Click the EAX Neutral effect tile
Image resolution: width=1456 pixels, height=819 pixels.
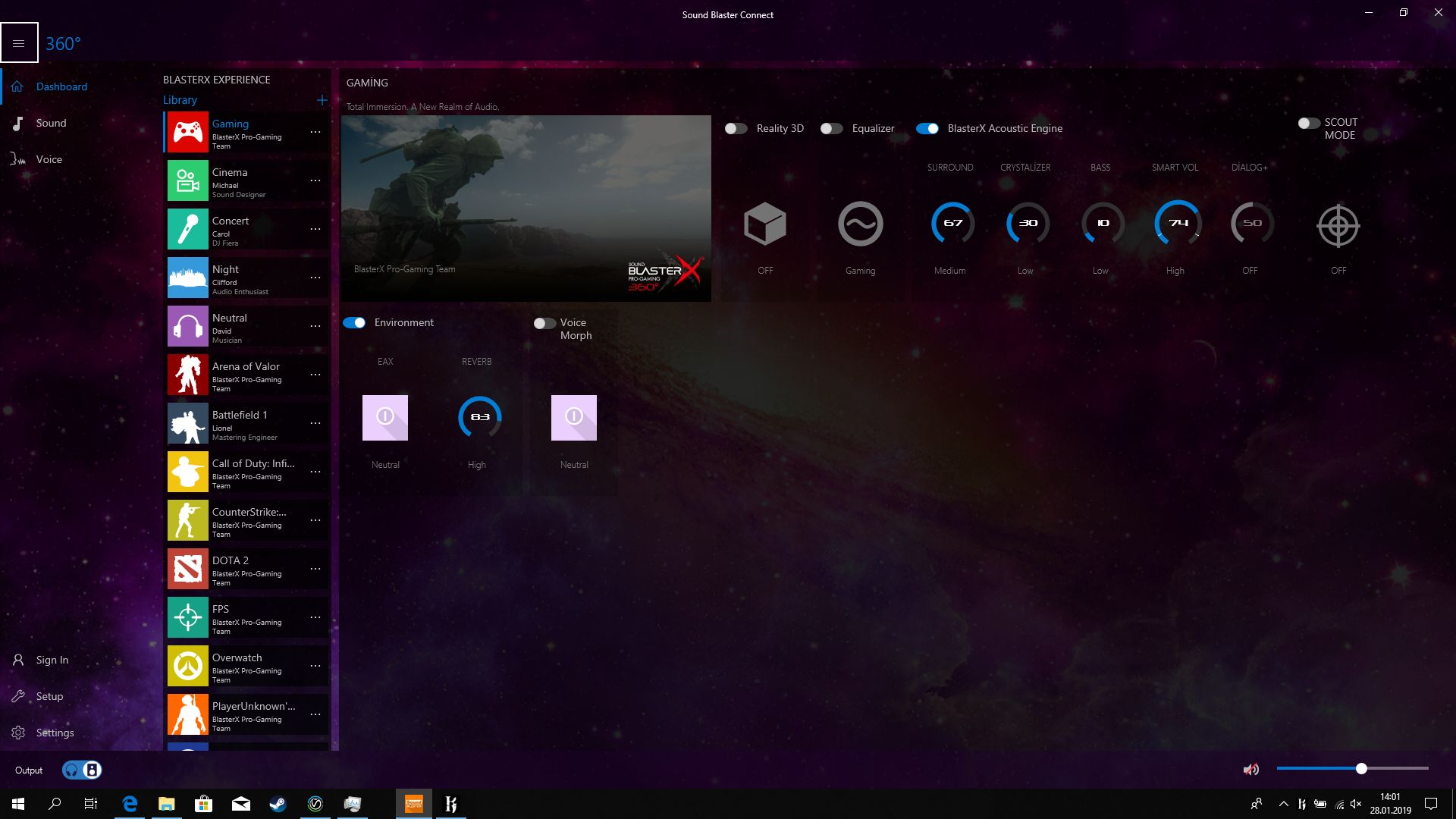point(385,418)
